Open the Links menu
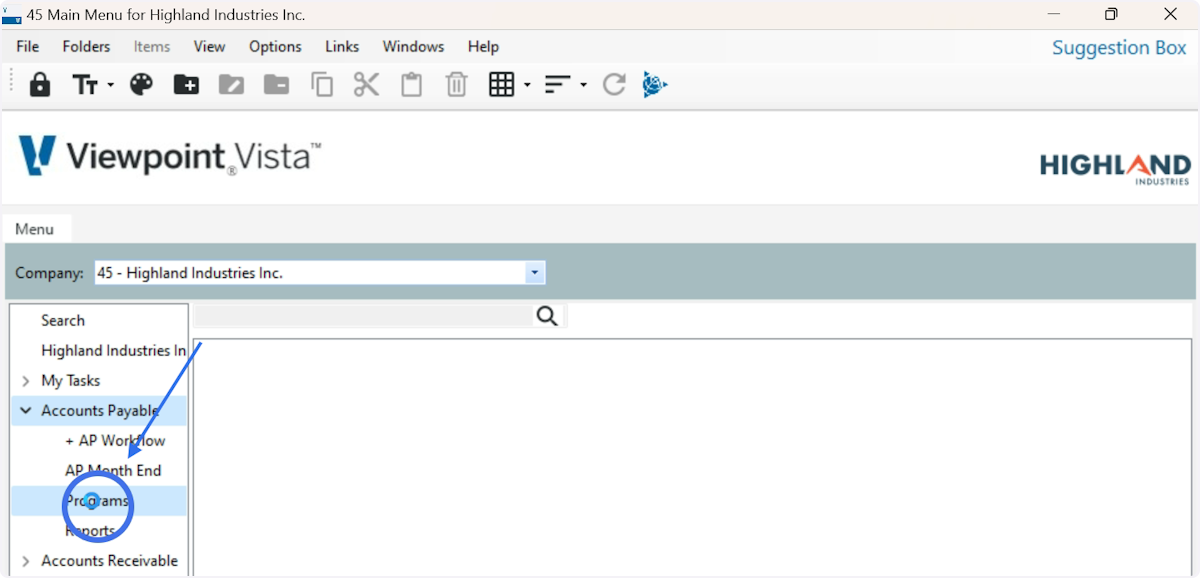Image resolution: width=1200 pixels, height=578 pixels. click(342, 47)
